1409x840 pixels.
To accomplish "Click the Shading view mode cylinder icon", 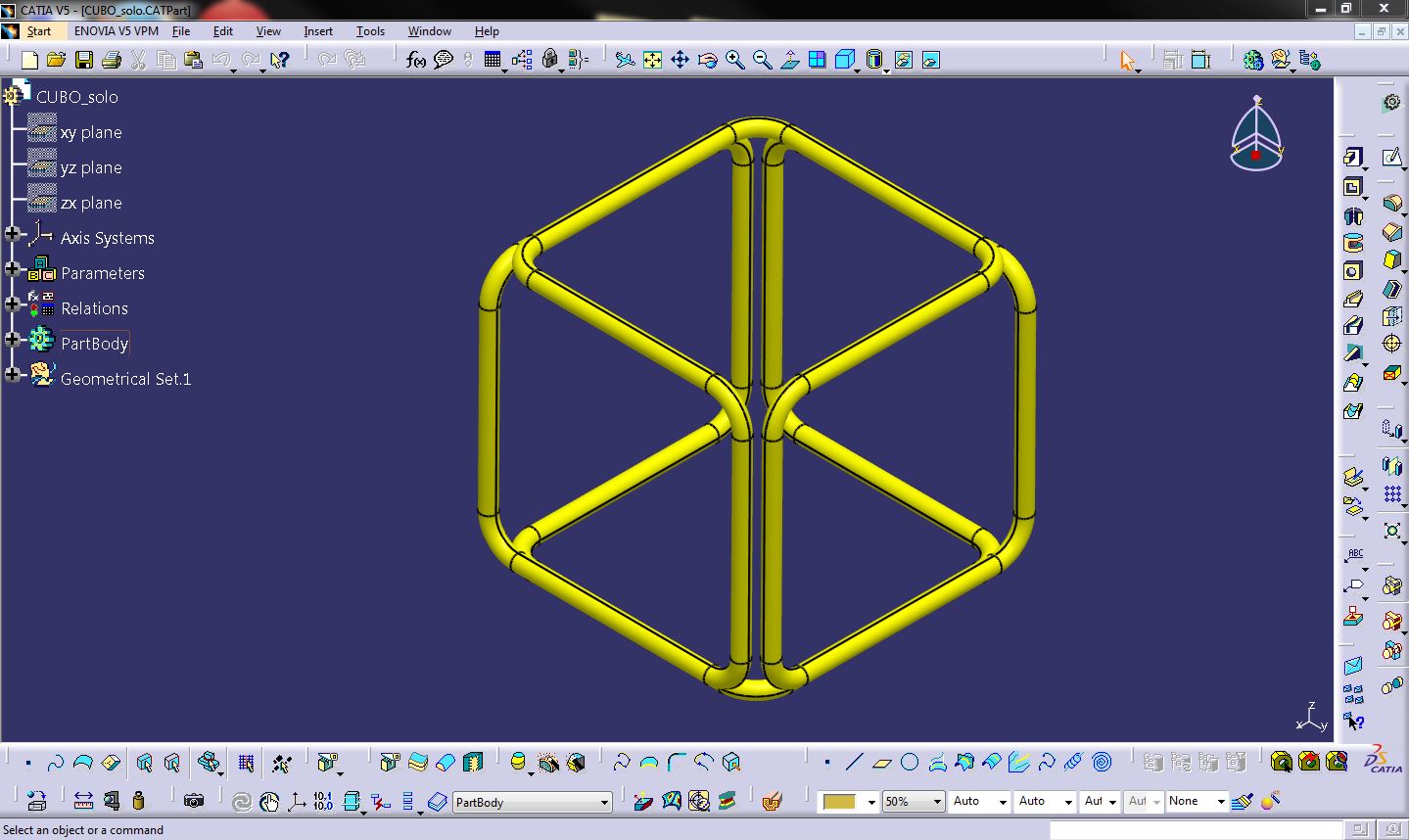I will (x=874, y=60).
